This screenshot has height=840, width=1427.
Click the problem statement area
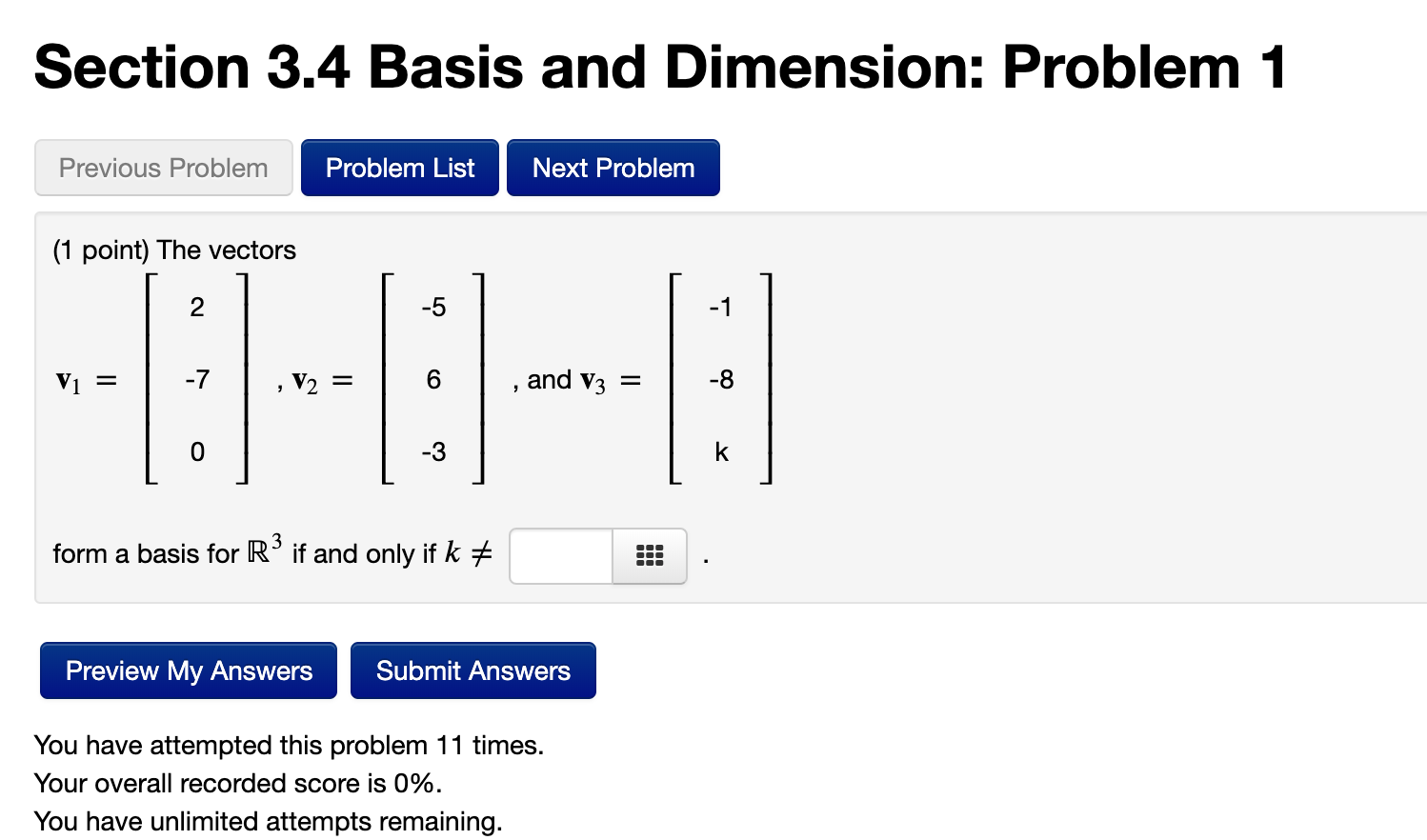click(174, 250)
